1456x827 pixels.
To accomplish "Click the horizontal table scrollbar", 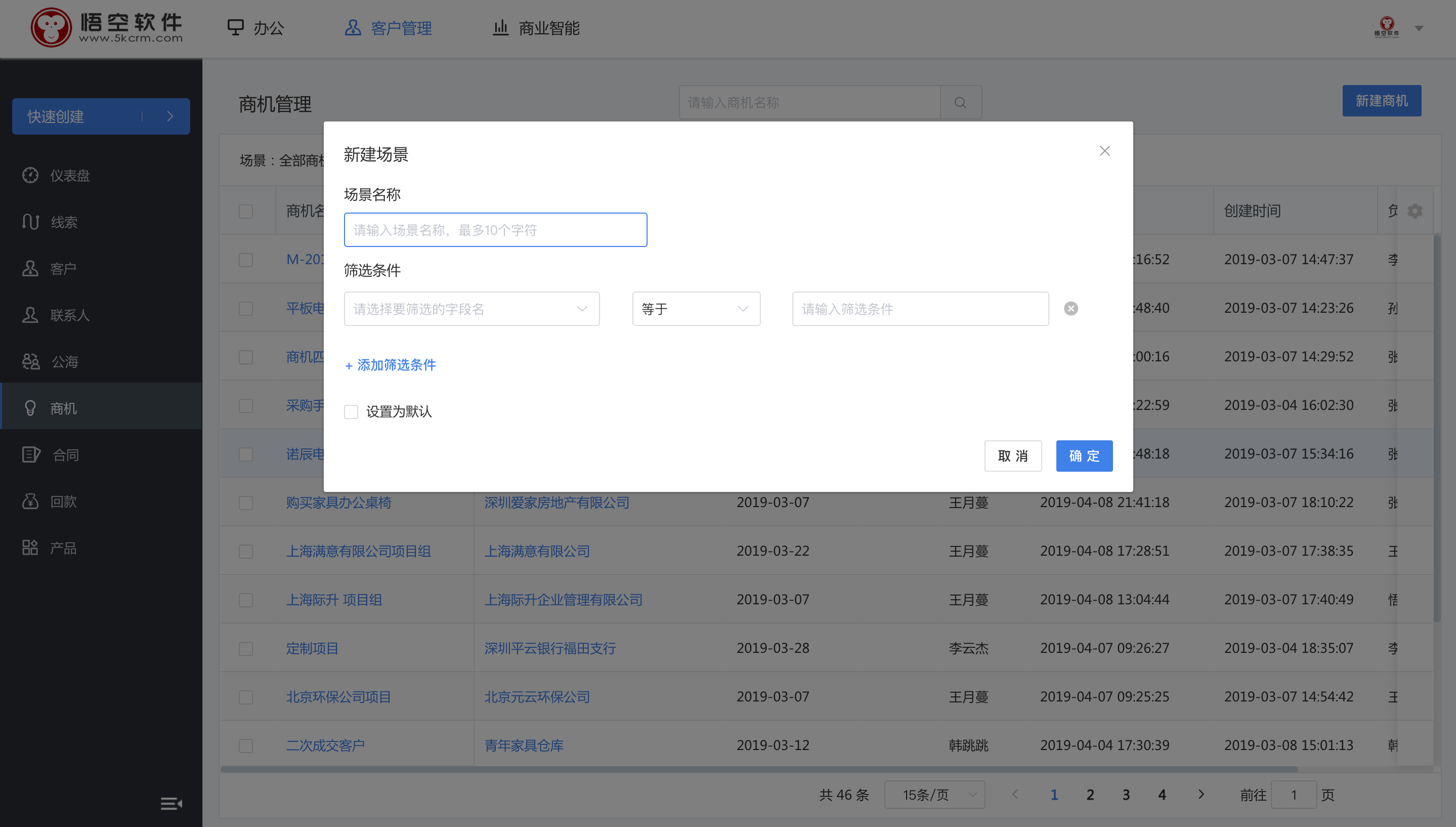I will (x=759, y=770).
